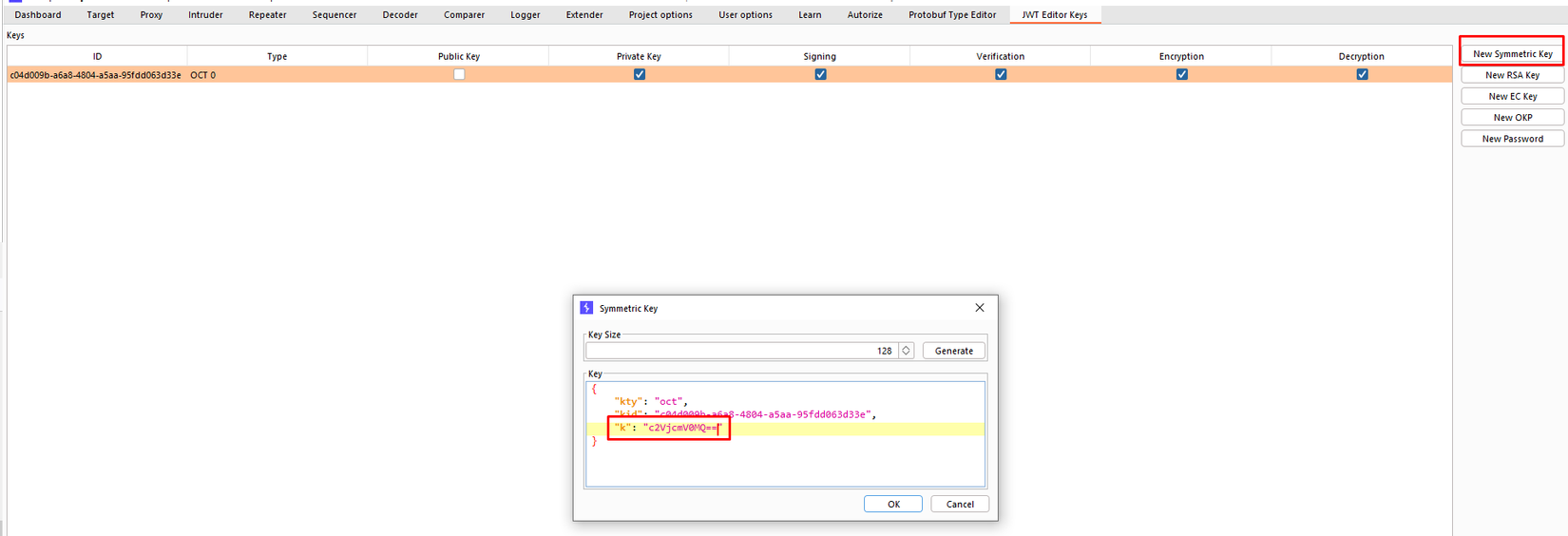Click the Decryption column header

point(1362,56)
